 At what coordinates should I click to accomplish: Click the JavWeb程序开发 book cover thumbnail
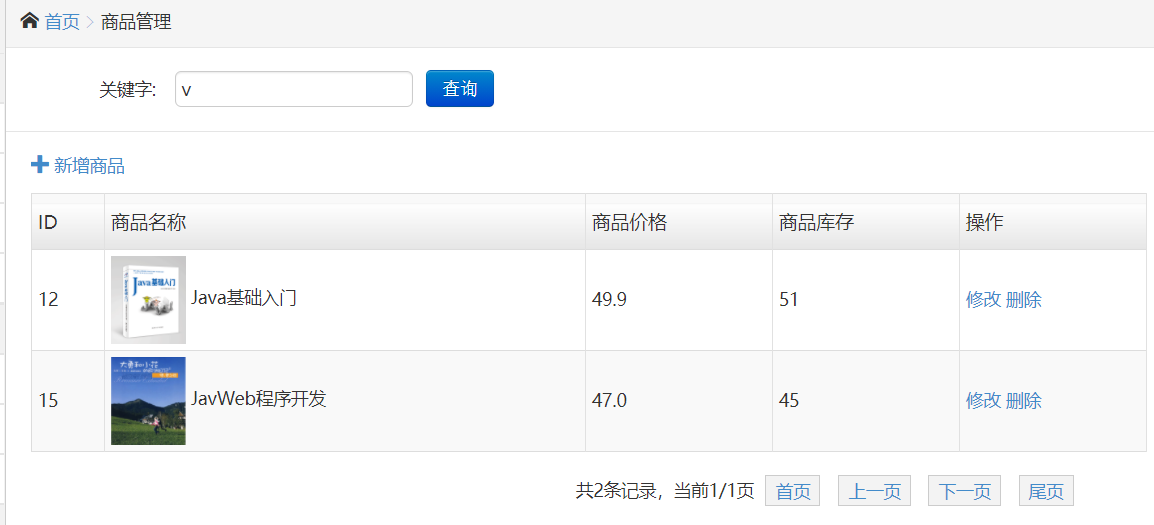(x=148, y=401)
